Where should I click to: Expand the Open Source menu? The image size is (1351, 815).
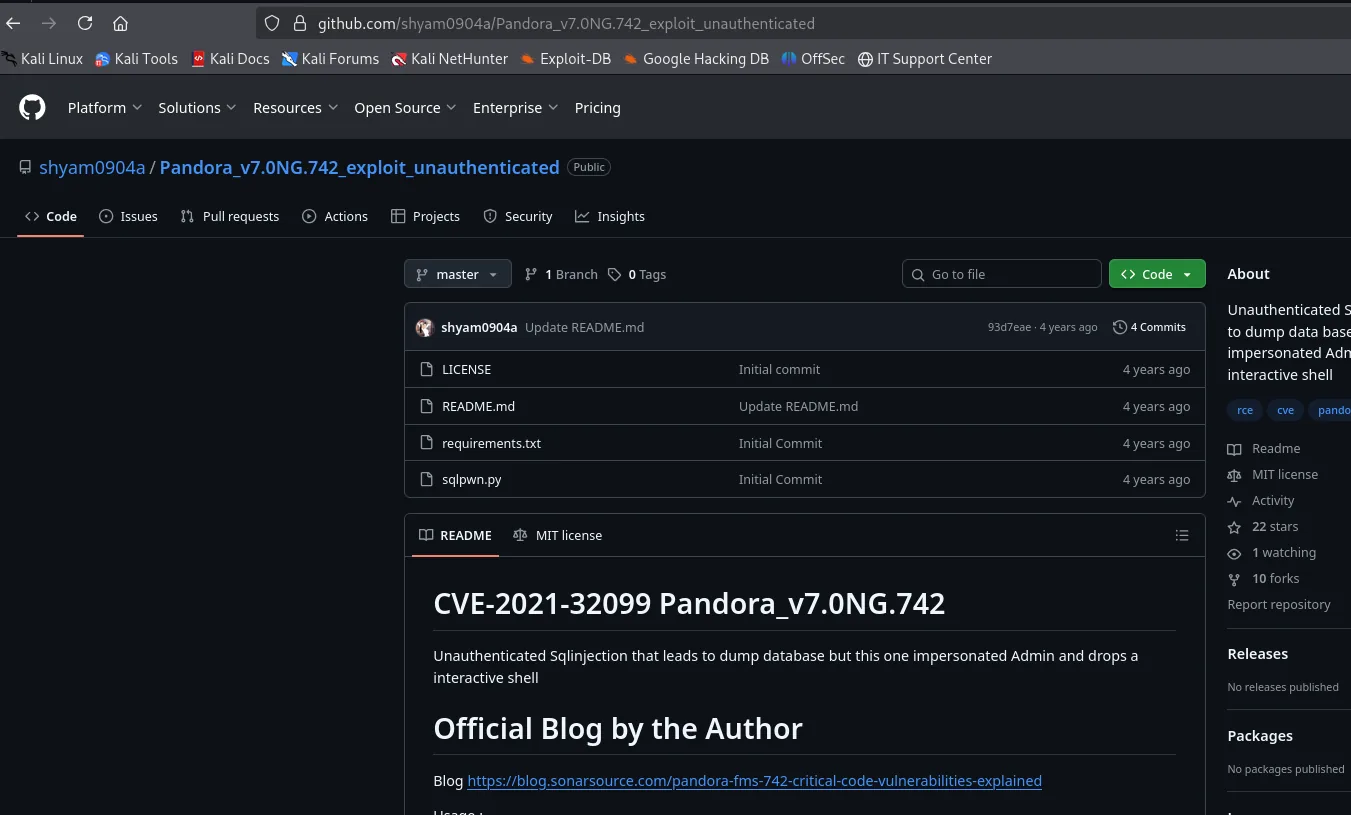point(405,108)
